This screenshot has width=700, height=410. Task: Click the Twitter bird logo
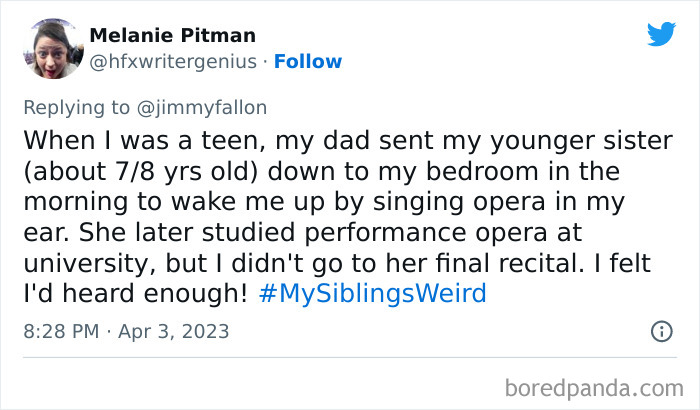(x=661, y=34)
